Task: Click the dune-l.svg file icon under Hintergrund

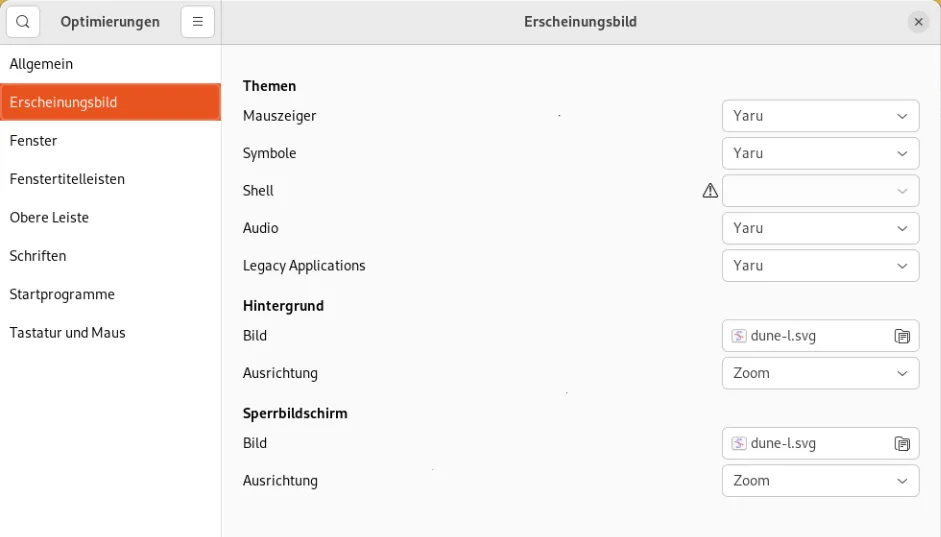Action: [739, 336]
